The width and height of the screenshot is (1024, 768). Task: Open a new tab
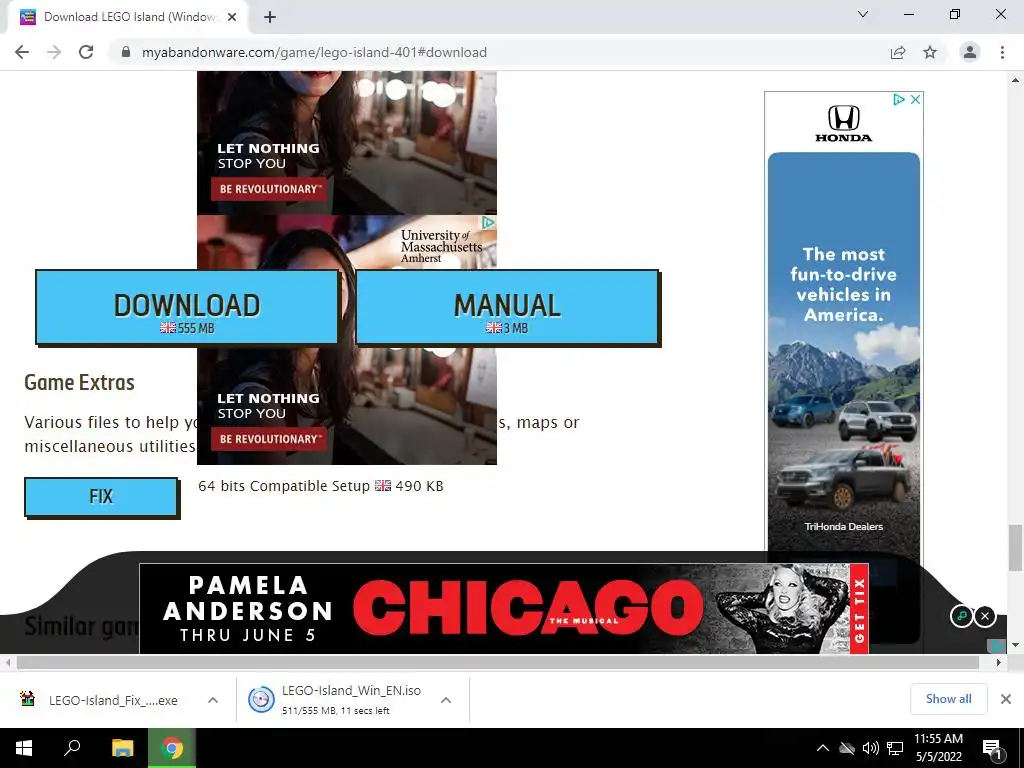click(x=270, y=17)
